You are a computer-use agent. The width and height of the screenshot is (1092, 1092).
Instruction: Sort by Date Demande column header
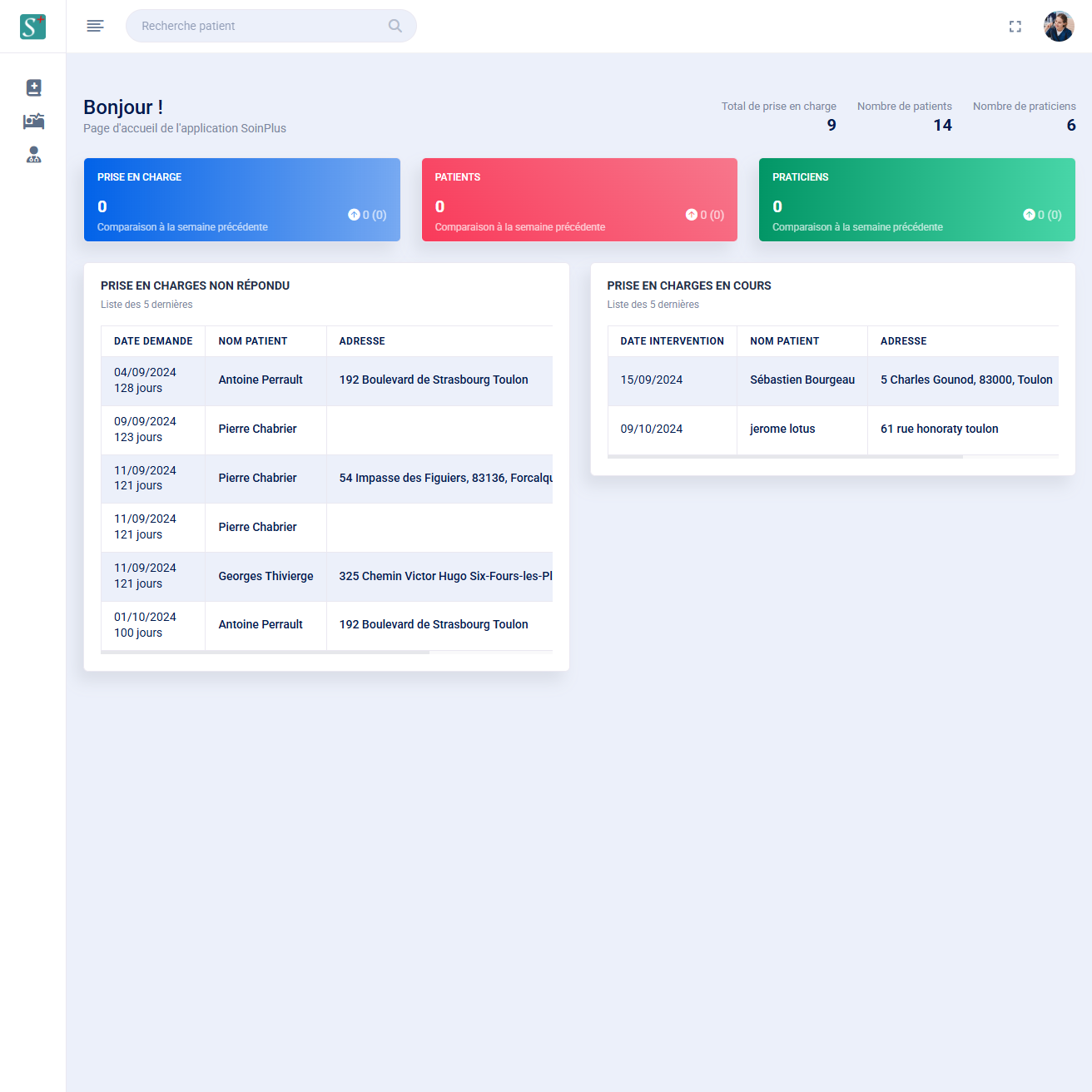click(x=153, y=341)
